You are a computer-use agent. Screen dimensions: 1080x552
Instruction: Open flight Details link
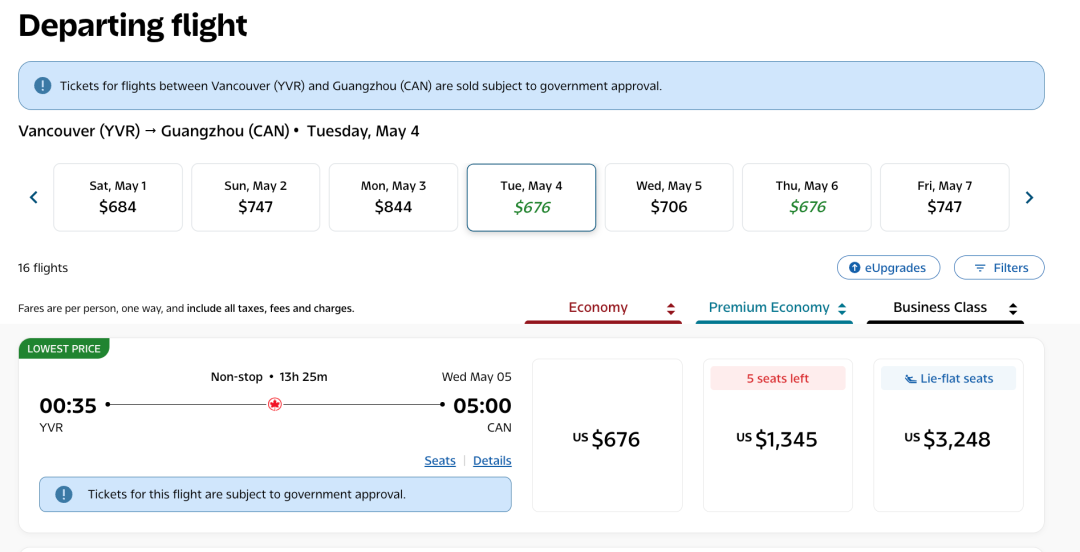492,460
